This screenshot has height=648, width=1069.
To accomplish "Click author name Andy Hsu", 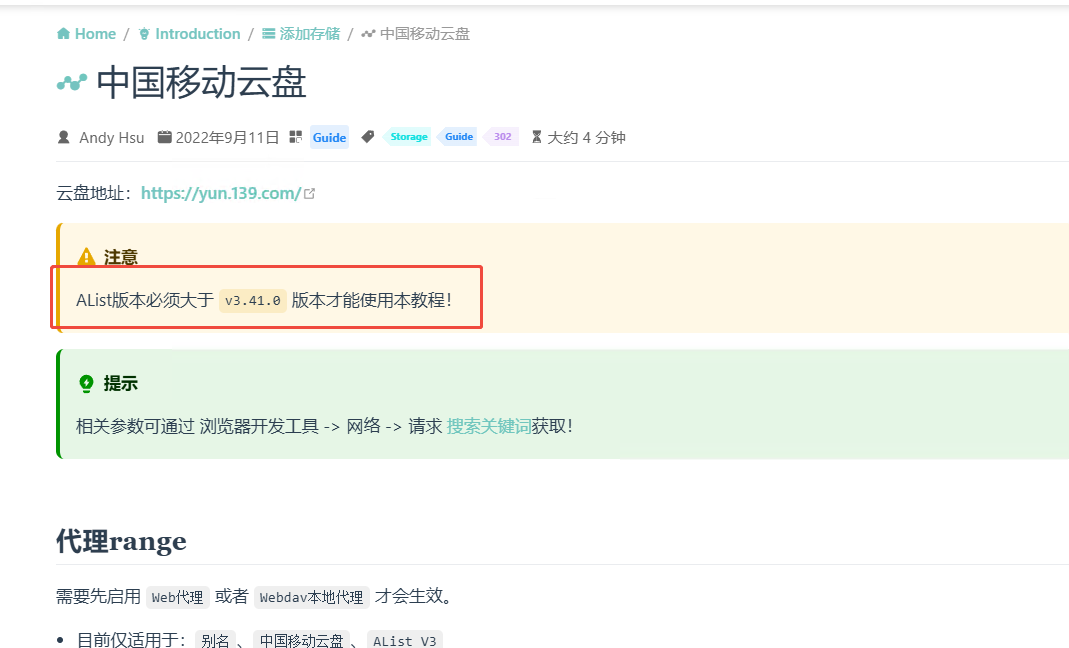I will pyautogui.click(x=112, y=138).
